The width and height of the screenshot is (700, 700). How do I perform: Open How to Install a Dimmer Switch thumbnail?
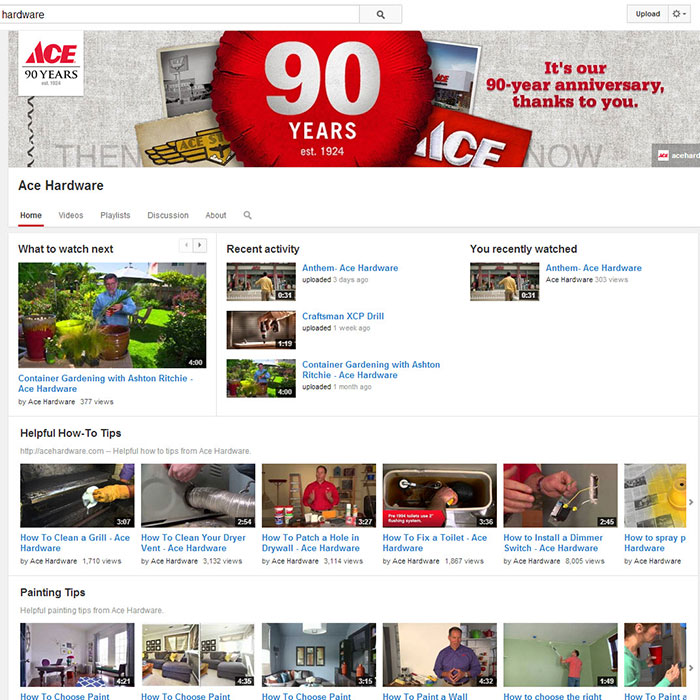[560, 496]
